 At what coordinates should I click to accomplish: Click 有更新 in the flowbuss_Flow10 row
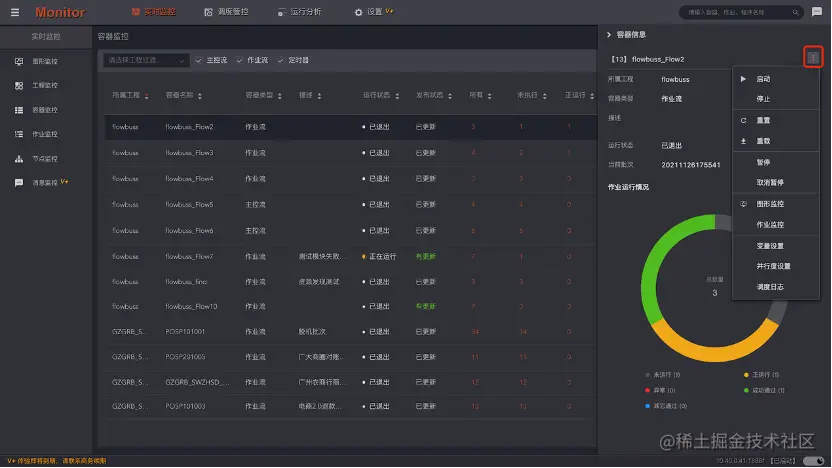(x=426, y=307)
